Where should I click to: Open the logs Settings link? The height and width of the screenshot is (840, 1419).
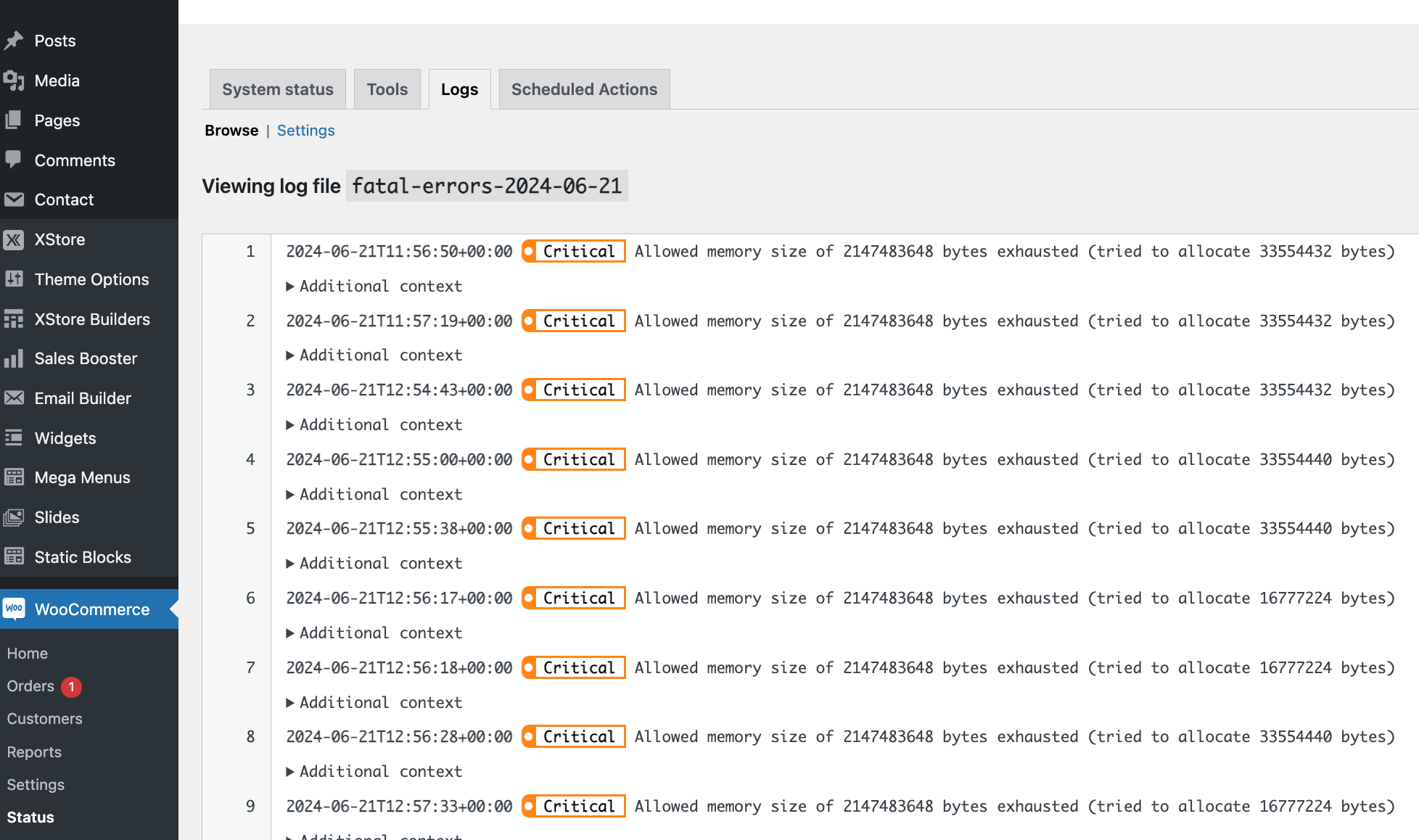(x=306, y=131)
